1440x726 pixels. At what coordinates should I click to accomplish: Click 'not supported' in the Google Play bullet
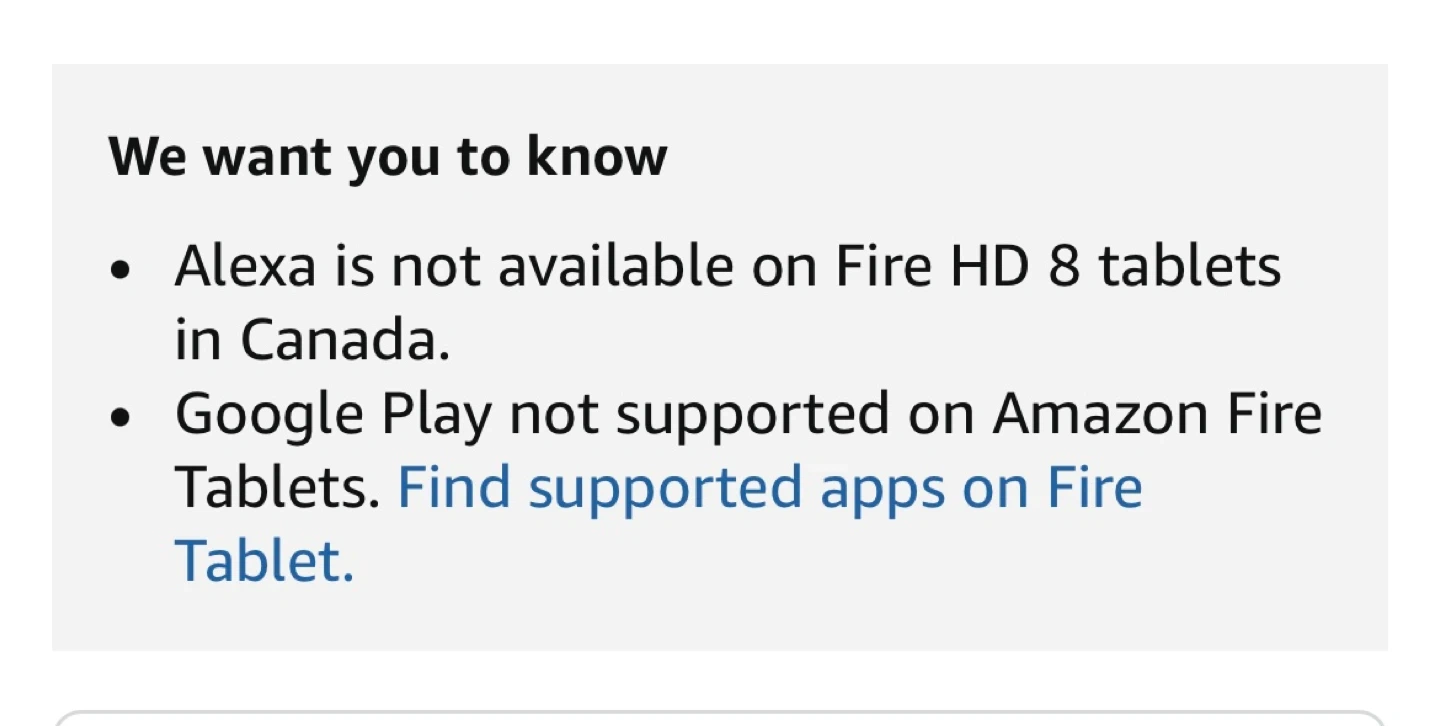pos(699,414)
